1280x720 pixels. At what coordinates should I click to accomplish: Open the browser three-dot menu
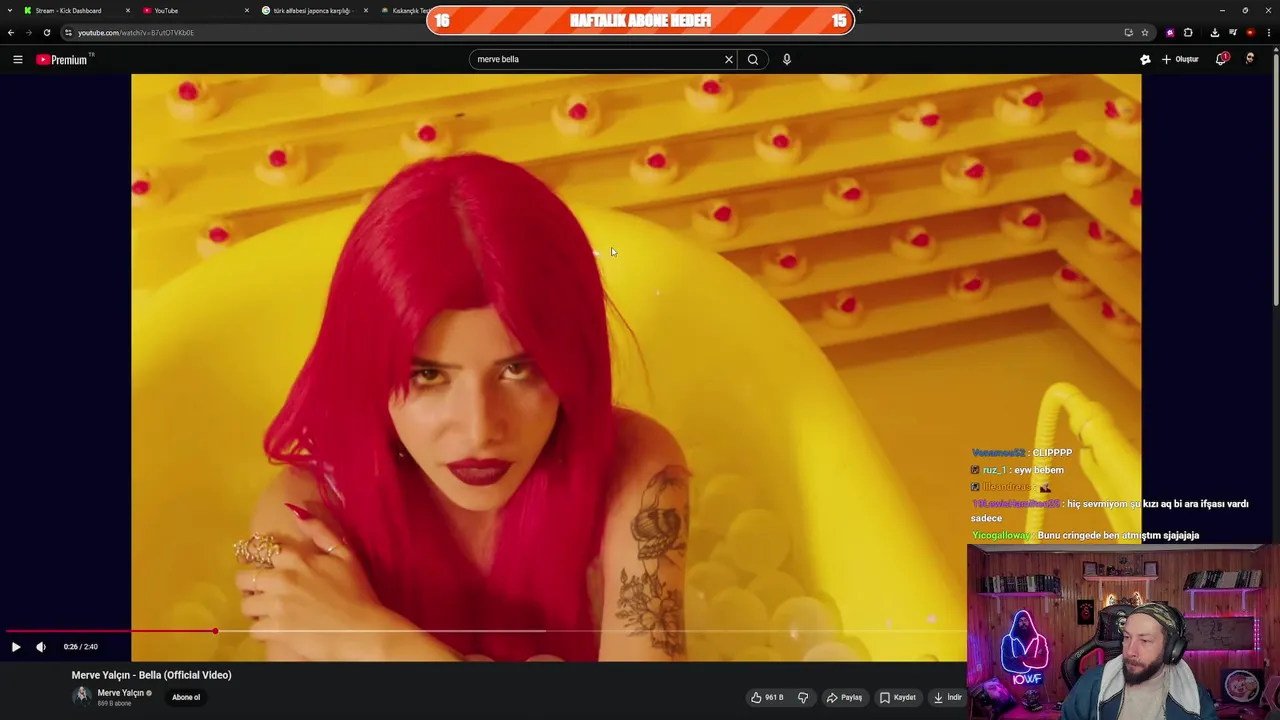1268,32
